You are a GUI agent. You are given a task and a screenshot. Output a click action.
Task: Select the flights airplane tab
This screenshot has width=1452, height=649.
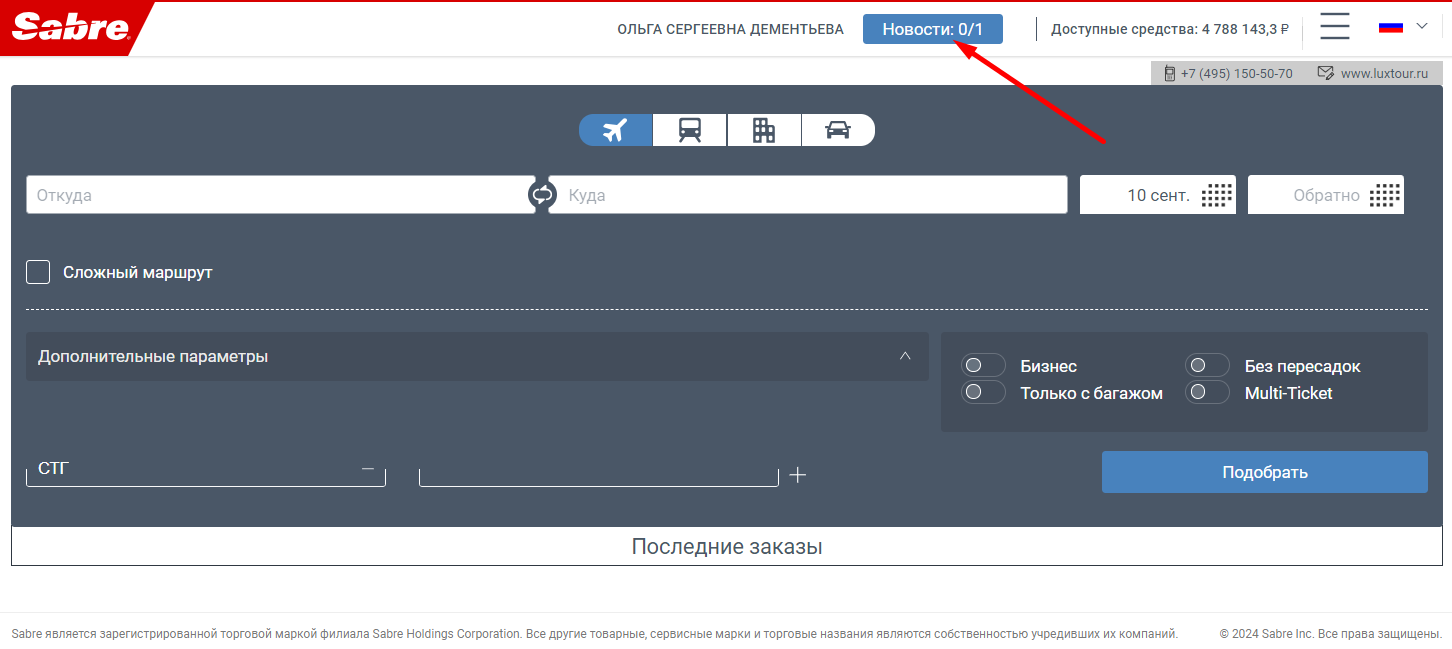(615, 130)
